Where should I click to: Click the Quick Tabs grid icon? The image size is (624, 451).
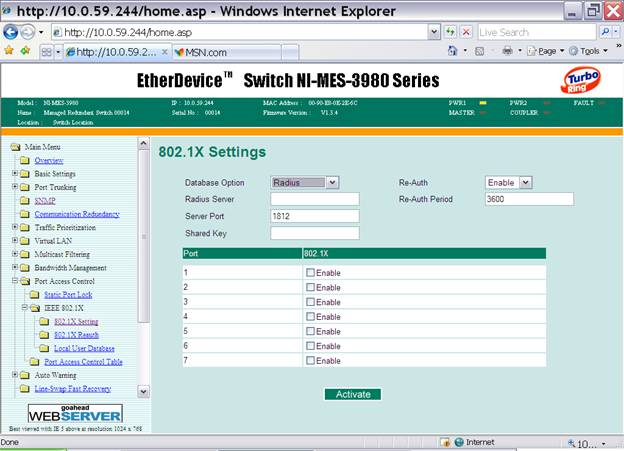point(45,51)
